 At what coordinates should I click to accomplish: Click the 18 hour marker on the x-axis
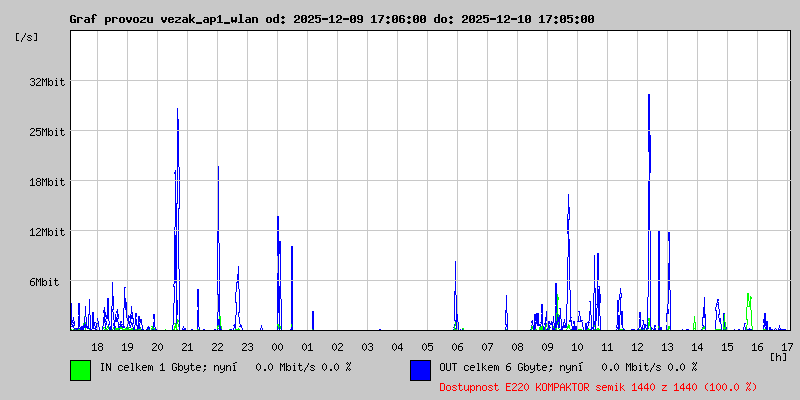(97, 346)
